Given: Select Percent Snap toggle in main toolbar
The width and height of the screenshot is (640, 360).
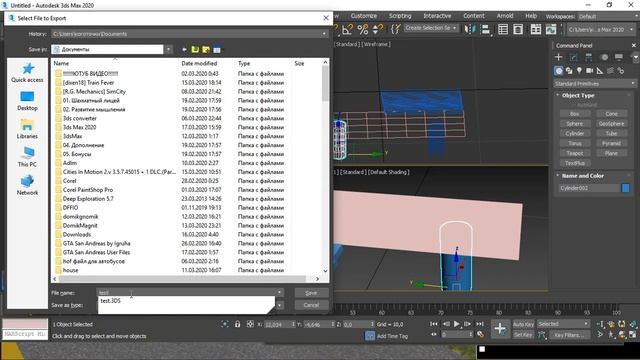Looking at the screenshot, I should tap(362, 29).
